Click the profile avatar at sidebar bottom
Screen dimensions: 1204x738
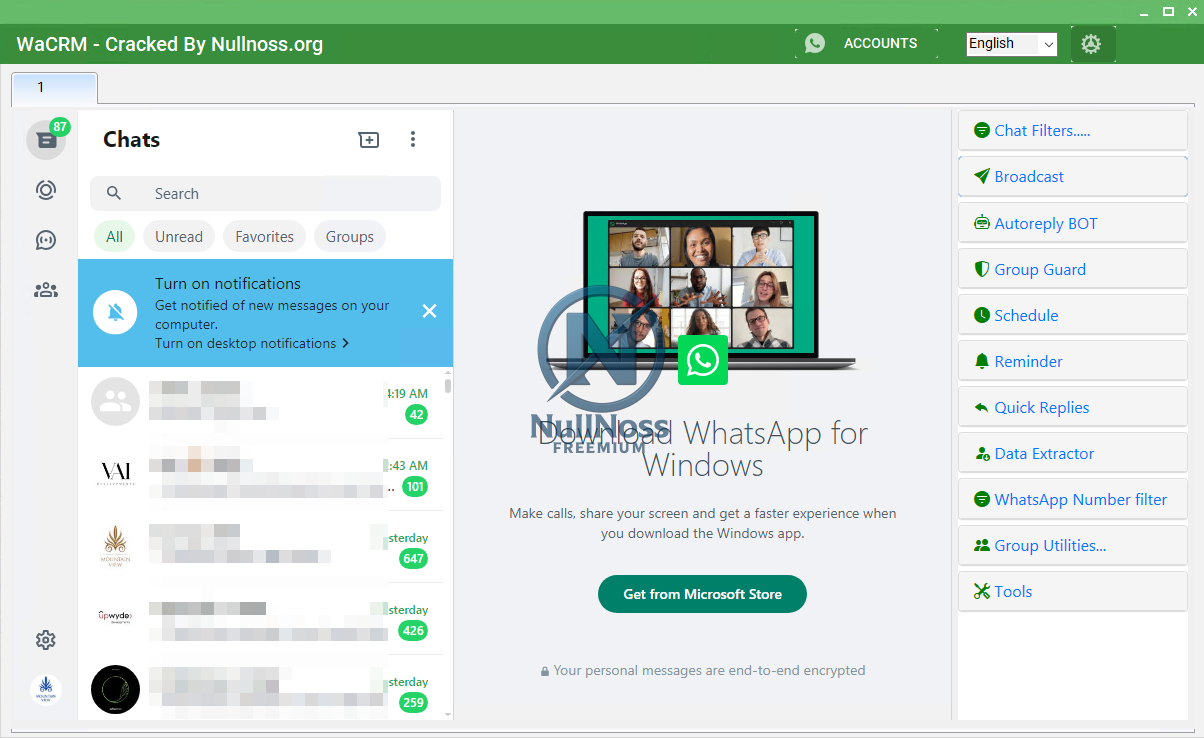(46, 690)
